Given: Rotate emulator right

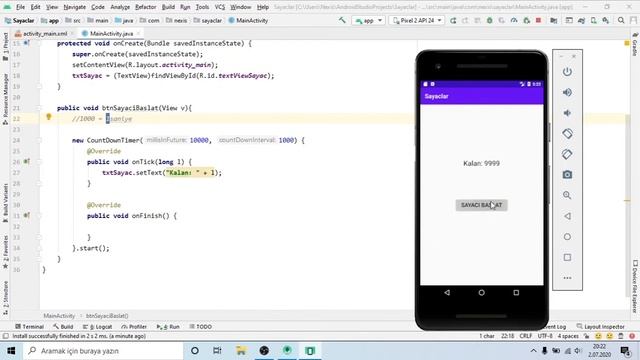Looking at the screenshot, I should click(567, 154).
